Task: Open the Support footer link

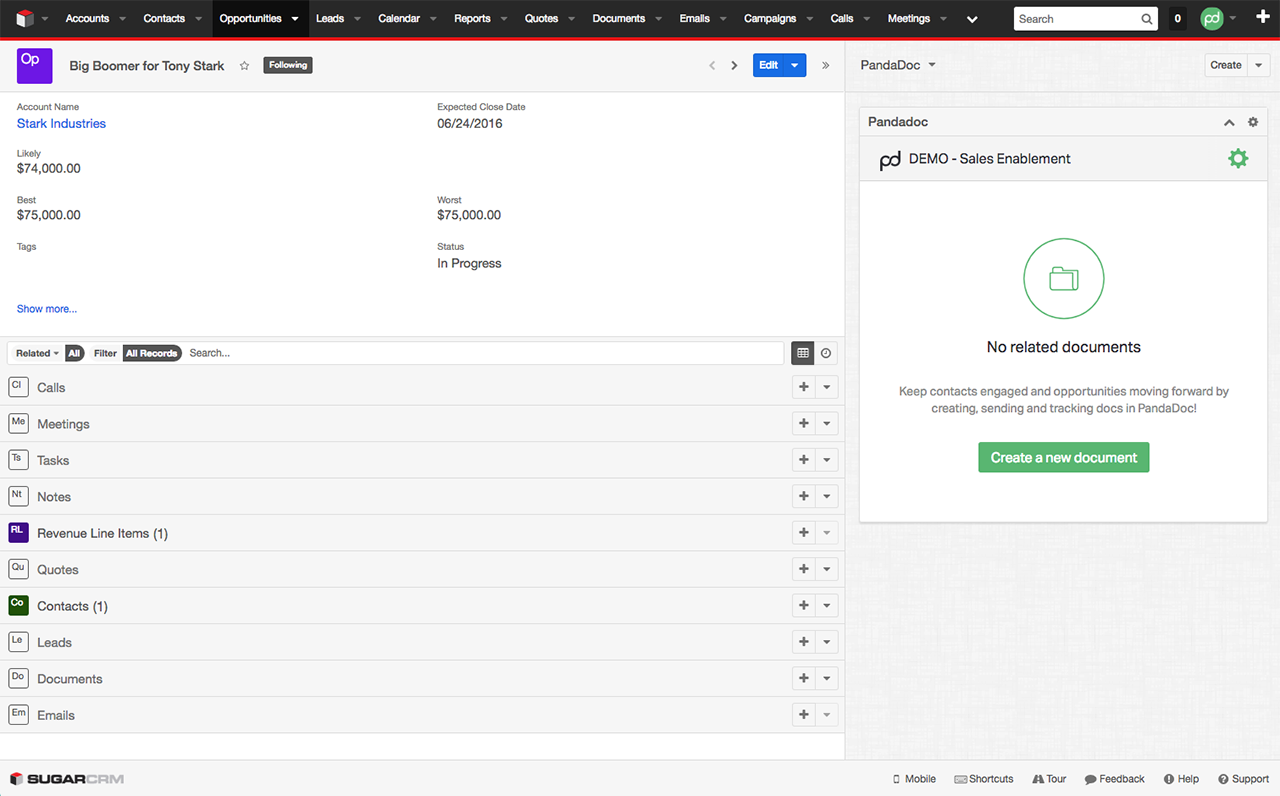Action: click(1243, 779)
